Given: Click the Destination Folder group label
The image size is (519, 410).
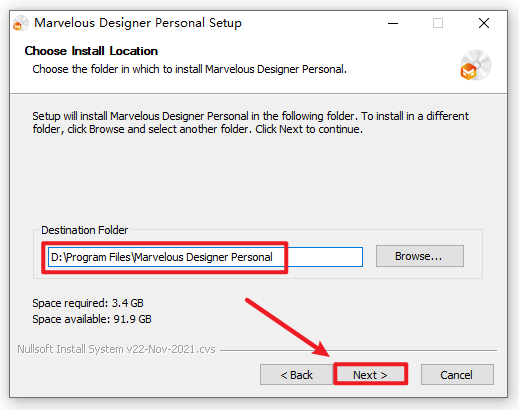Looking at the screenshot, I should [84, 230].
